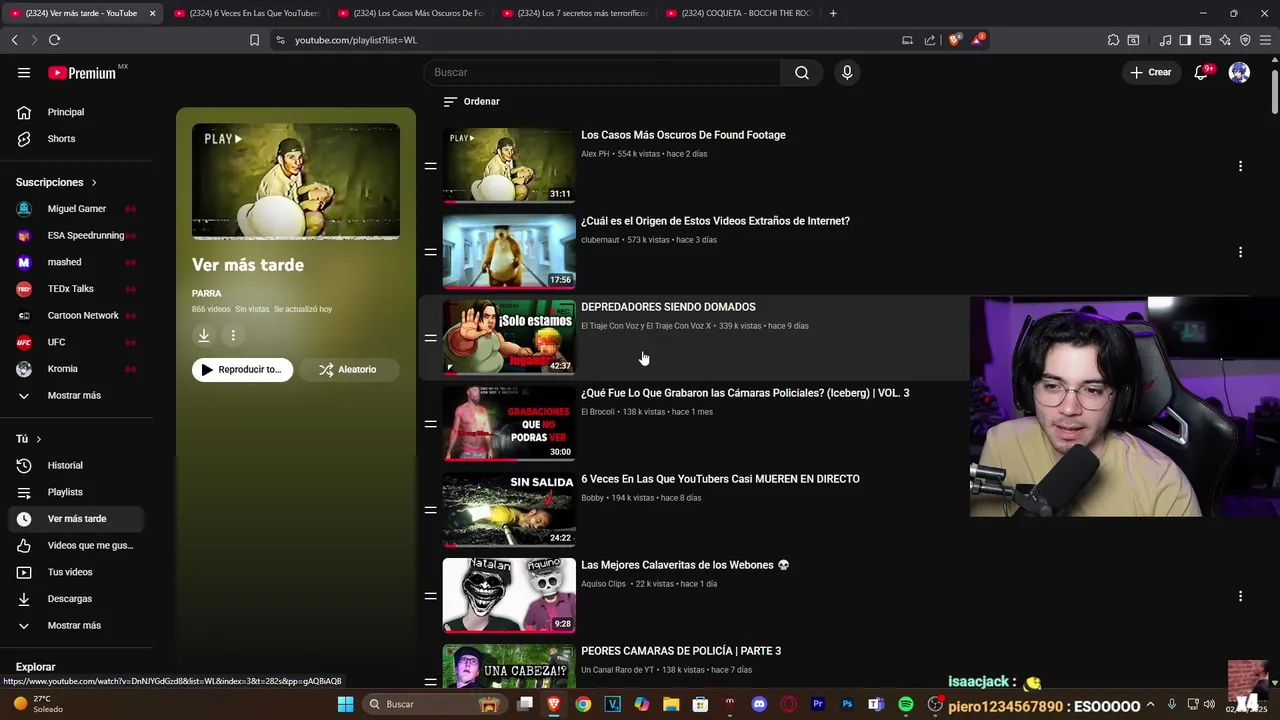Play the ¿Qué Fue Lo Que Grabaron thumbnail
Screen dimensions: 1280x720
tap(509, 423)
